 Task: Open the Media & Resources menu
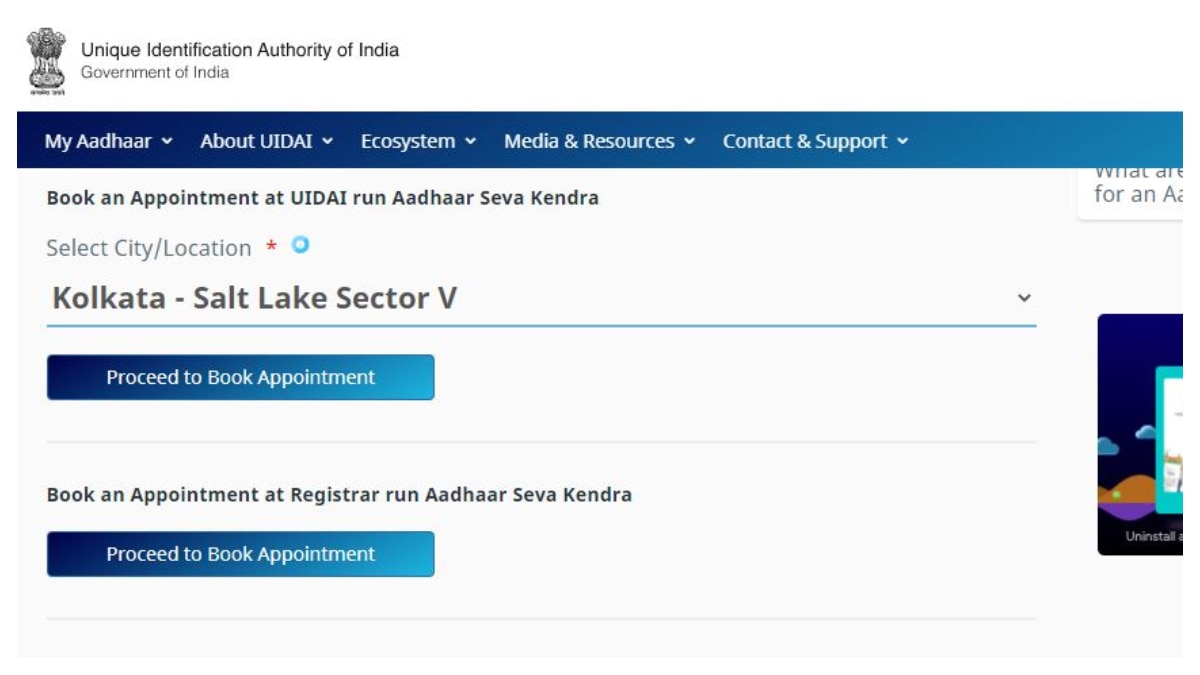pos(589,142)
